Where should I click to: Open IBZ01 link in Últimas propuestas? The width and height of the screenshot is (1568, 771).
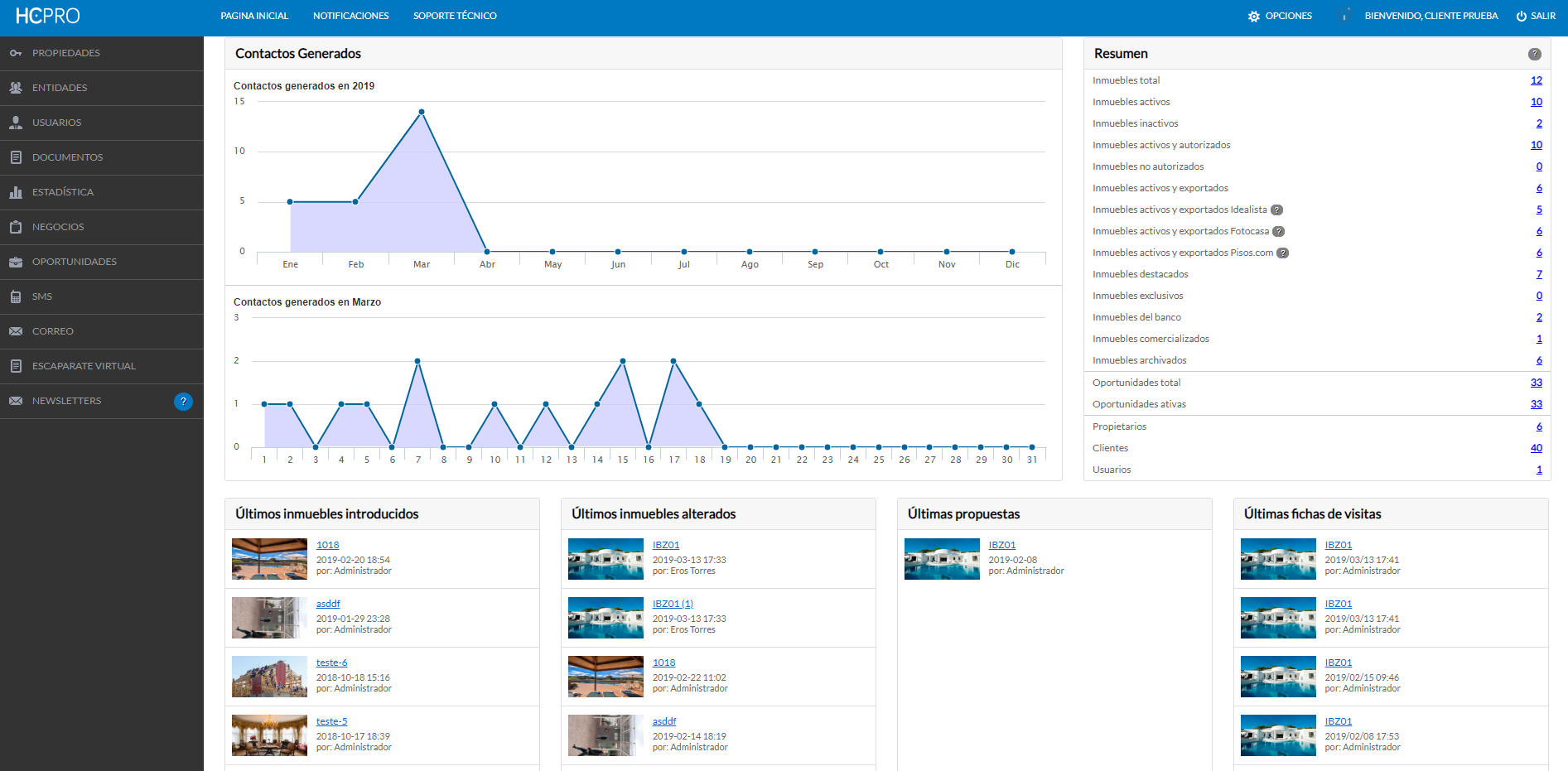click(1002, 545)
